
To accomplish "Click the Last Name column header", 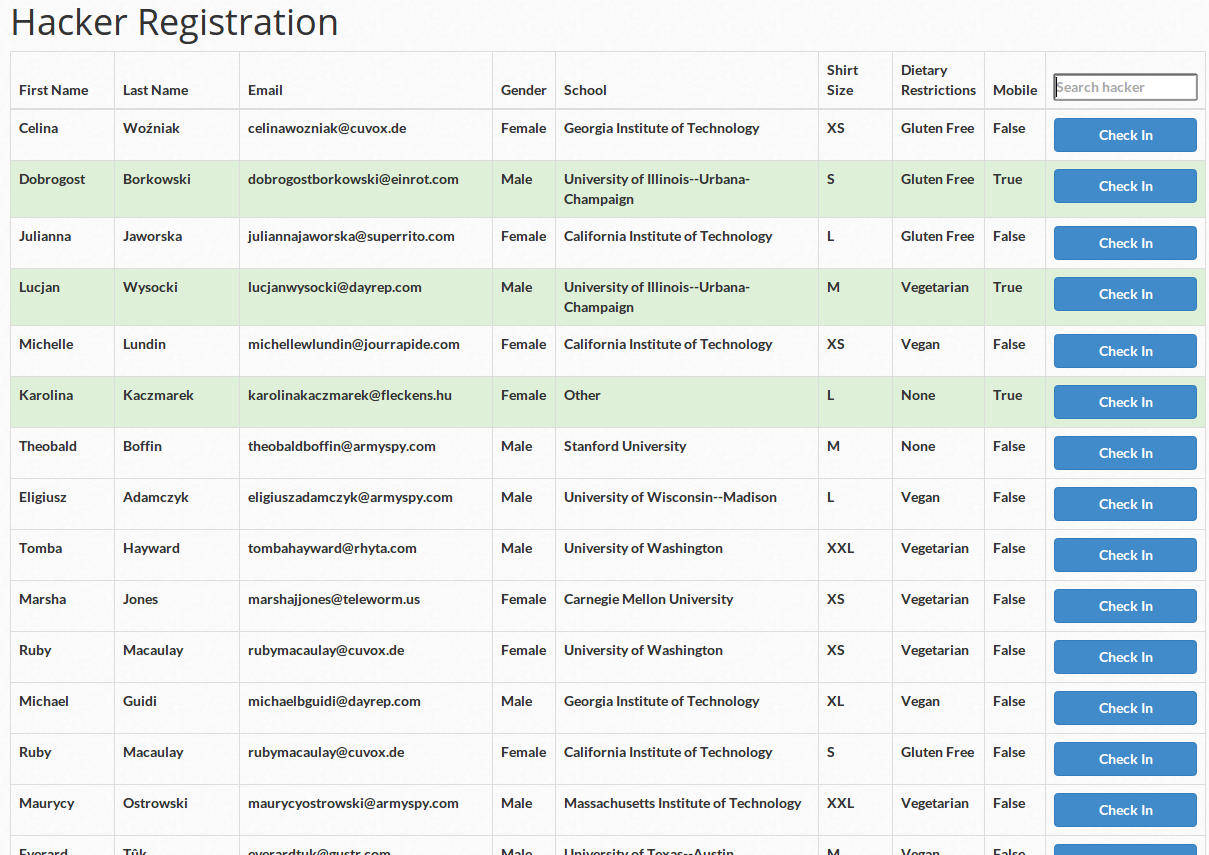I will tap(156, 90).
